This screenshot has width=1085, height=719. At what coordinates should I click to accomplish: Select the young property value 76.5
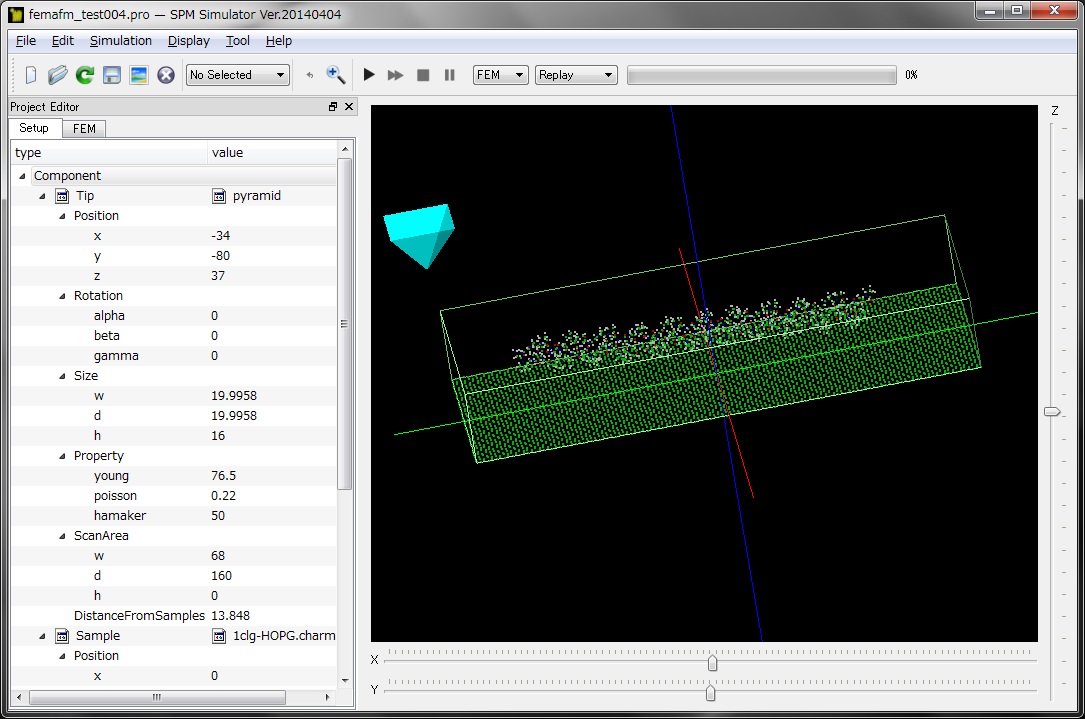[x=224, y=476]
